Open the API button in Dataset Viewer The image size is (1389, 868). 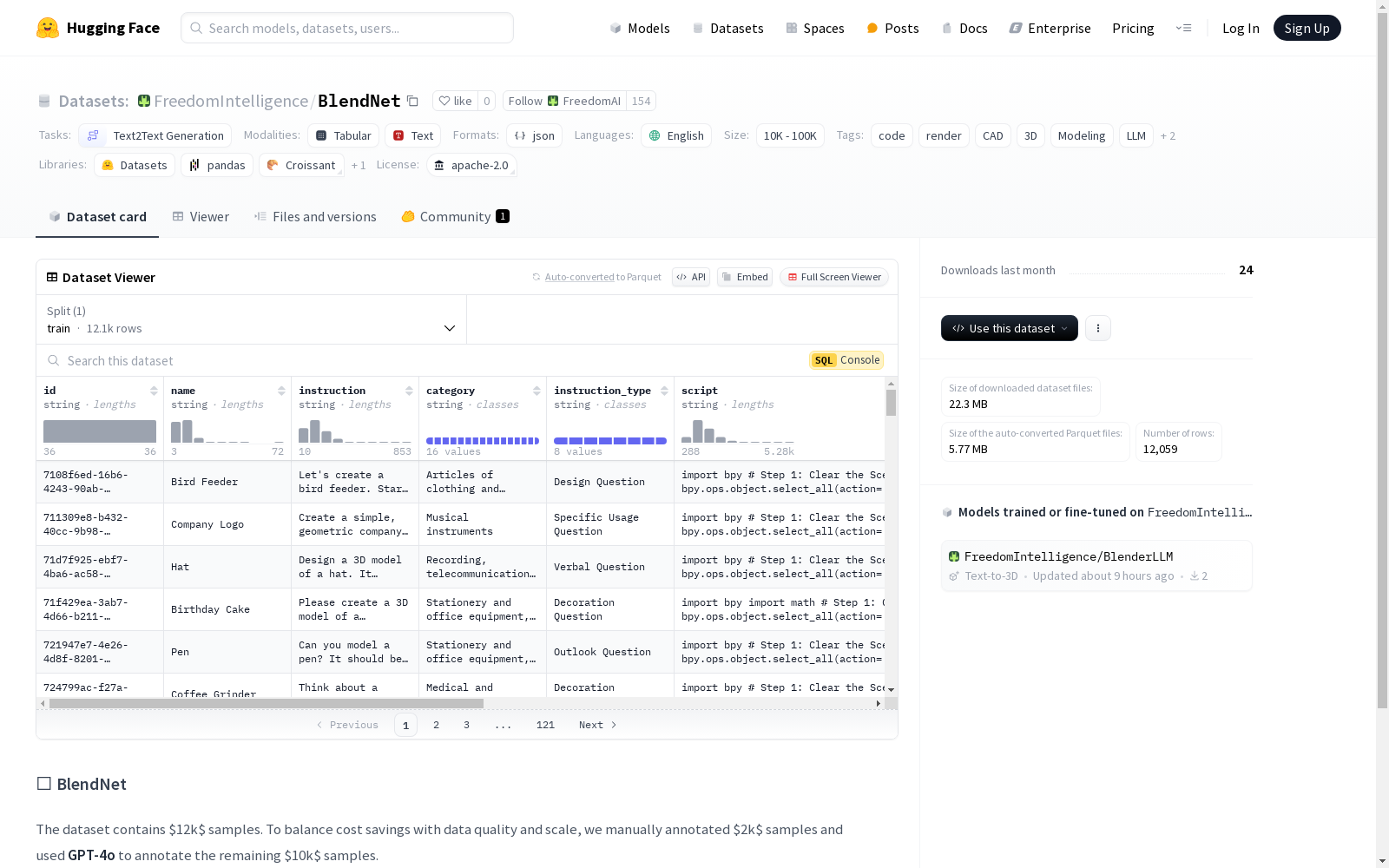(x=691, y=277)
